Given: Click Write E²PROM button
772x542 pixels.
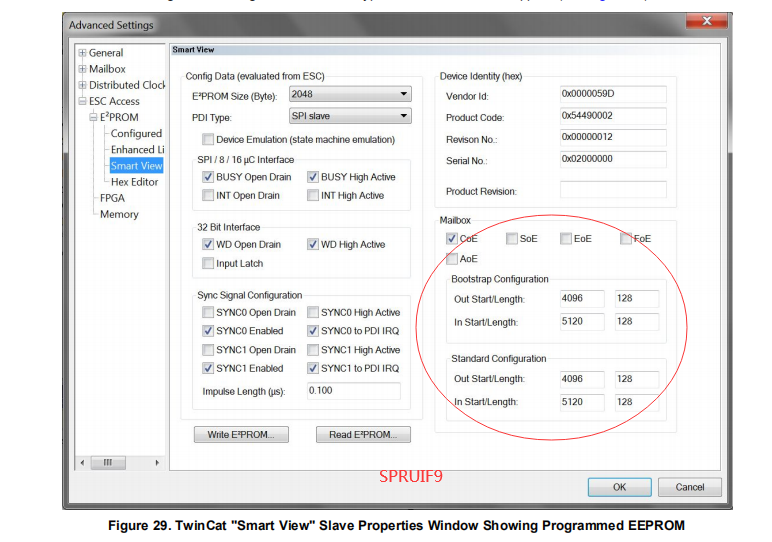Looking at the screenshot, I should 241,435.
